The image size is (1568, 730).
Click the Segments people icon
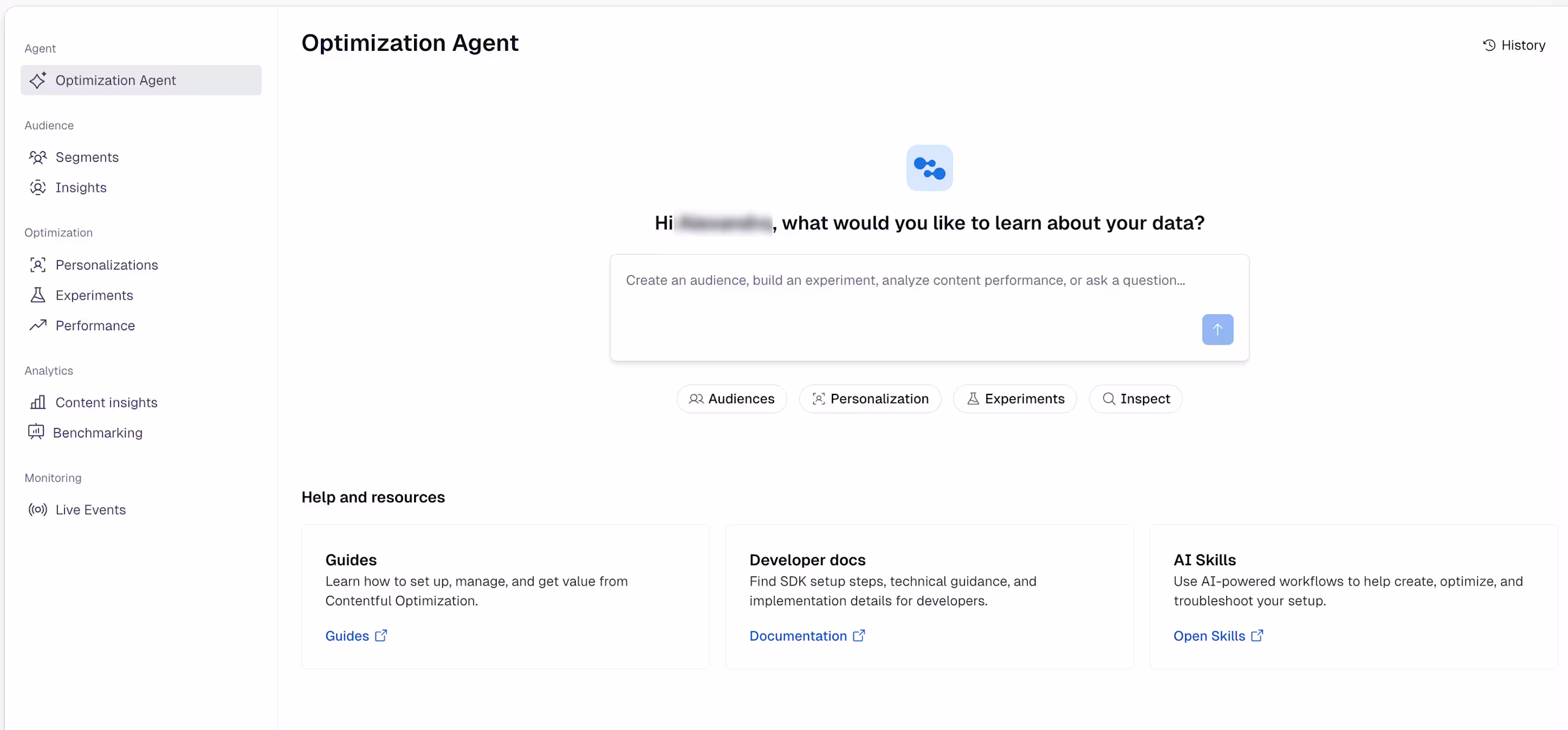pos(38,157)
